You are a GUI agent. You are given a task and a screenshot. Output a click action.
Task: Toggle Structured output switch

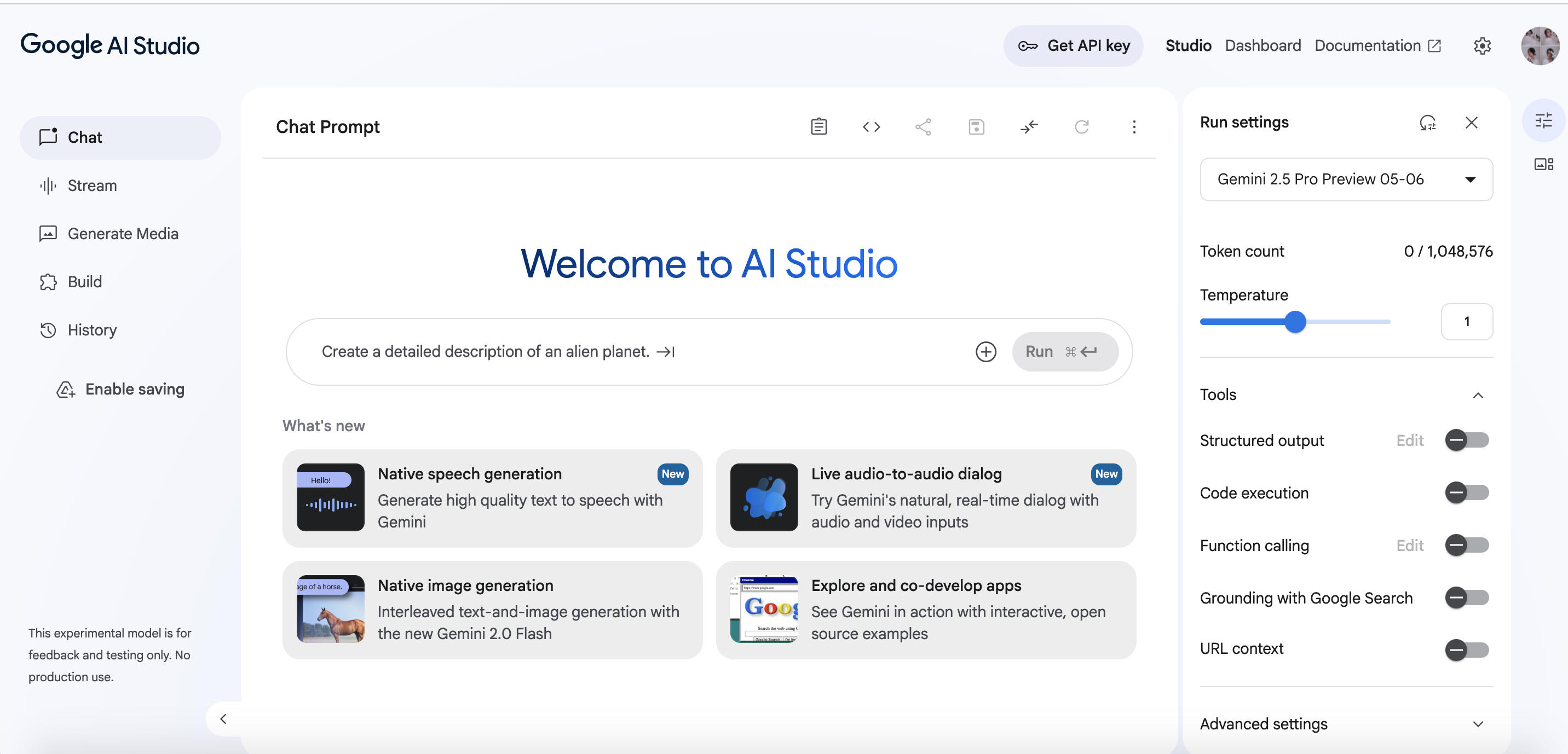click(x=1467, y=439)
